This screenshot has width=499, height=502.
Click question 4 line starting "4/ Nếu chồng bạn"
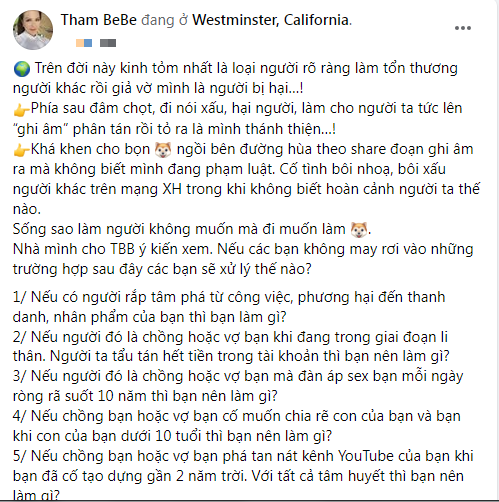pyautogui.click(x=237, y=416)
